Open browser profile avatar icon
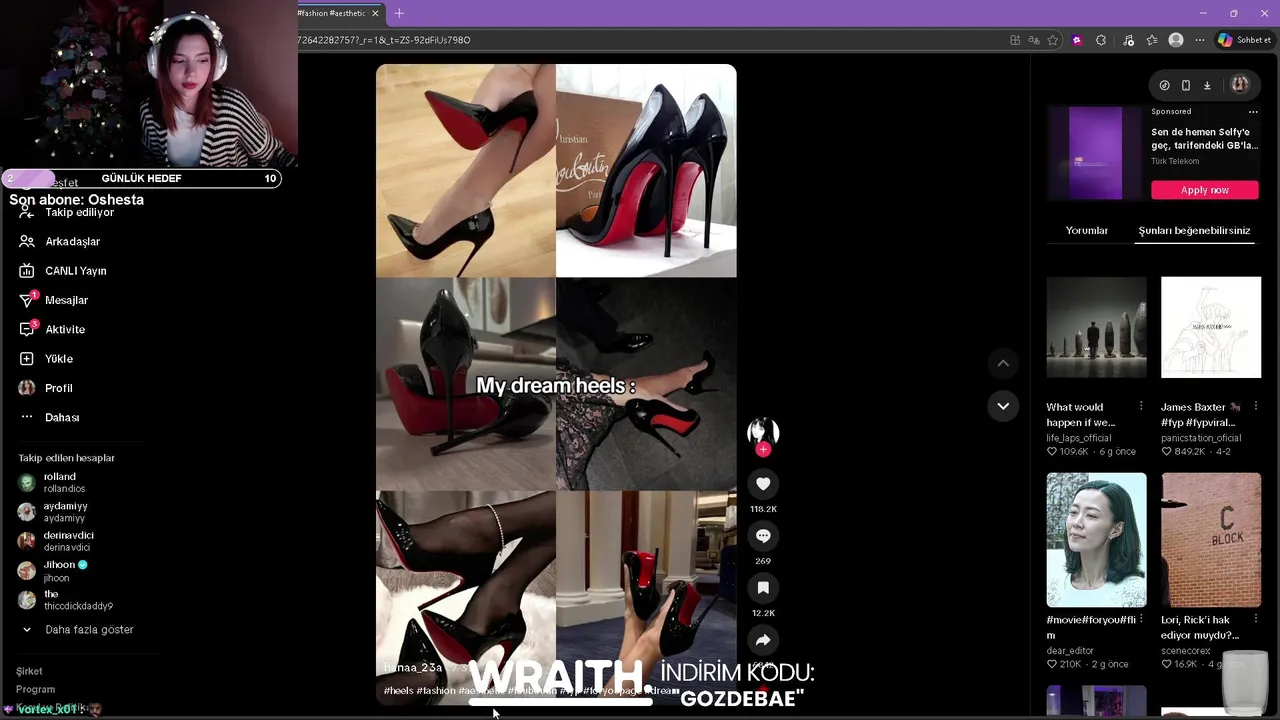Viewport: 1280px width, 720px height. point(1176,40)
